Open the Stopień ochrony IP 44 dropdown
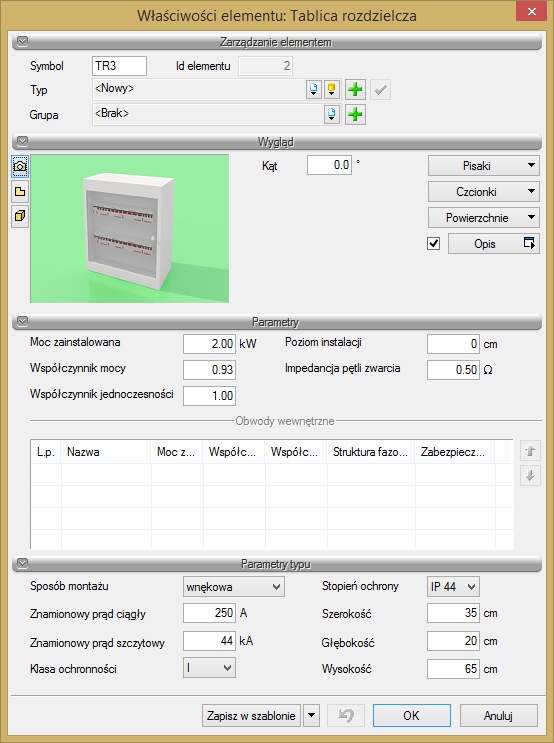The width and height of the screenshot is (554, 743). click(x=453, y=587)
